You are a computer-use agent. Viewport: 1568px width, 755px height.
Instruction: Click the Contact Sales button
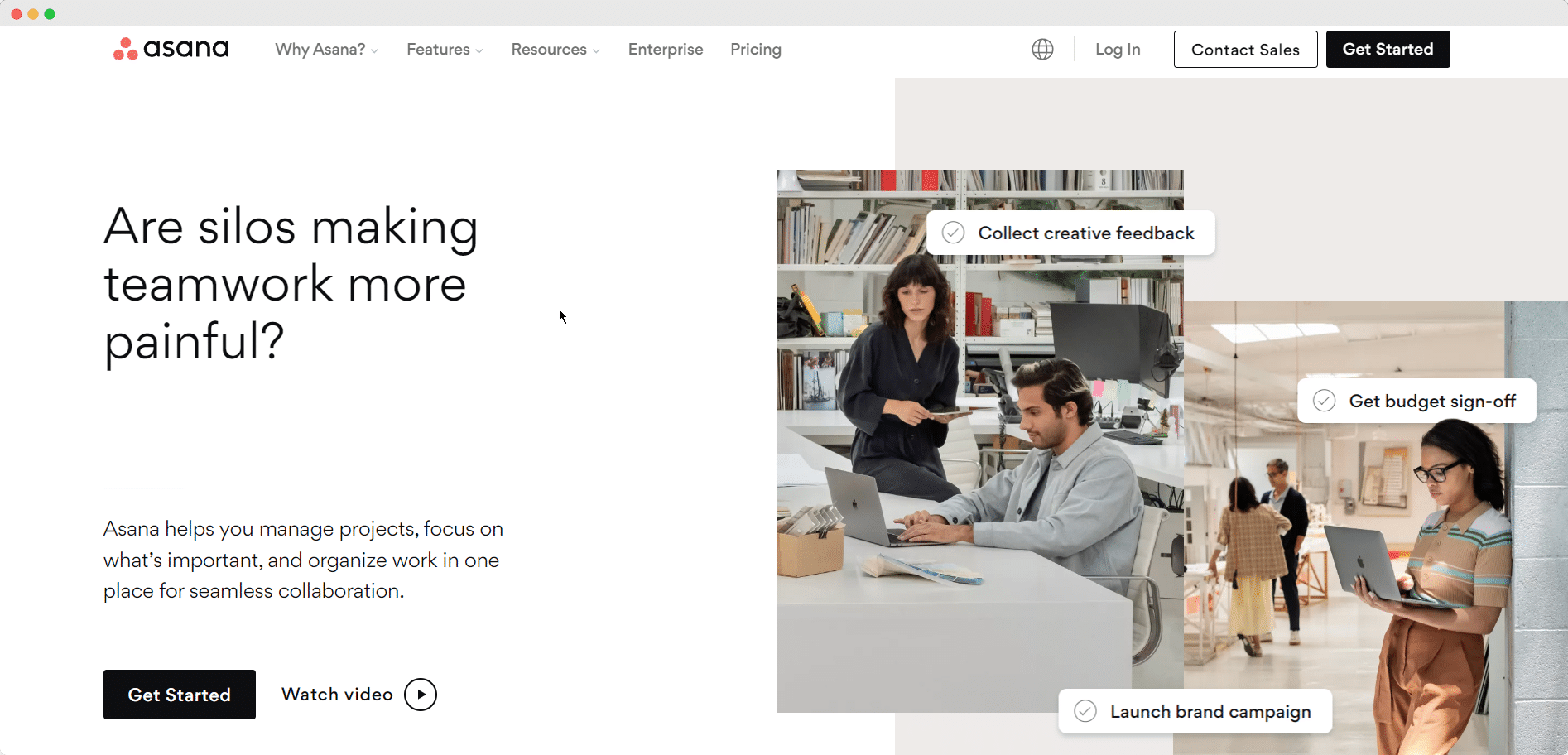(1245, 49)
